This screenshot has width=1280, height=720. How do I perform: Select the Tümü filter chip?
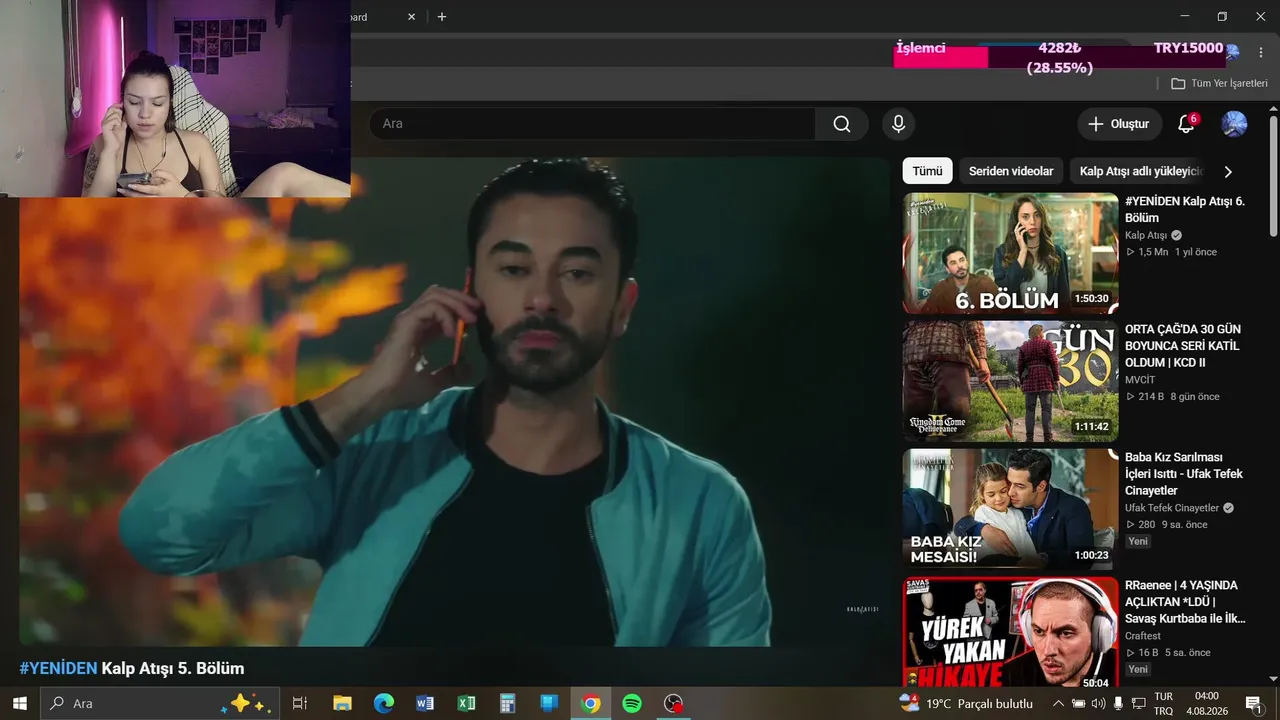(927, 171)
